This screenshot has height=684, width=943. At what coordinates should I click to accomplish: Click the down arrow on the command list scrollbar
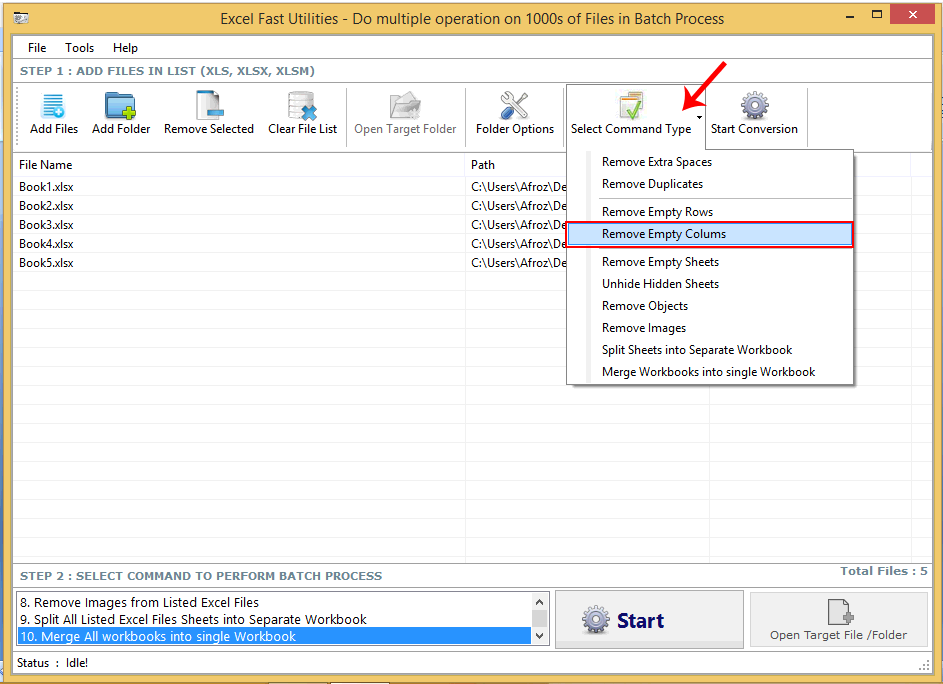(x=540, y=632)
